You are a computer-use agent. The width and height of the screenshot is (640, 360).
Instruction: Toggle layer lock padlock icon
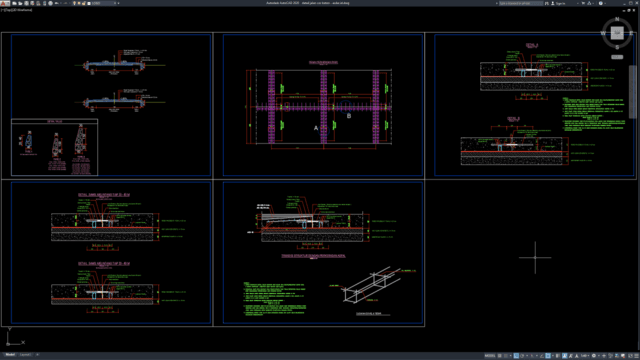tap(84, 3)
